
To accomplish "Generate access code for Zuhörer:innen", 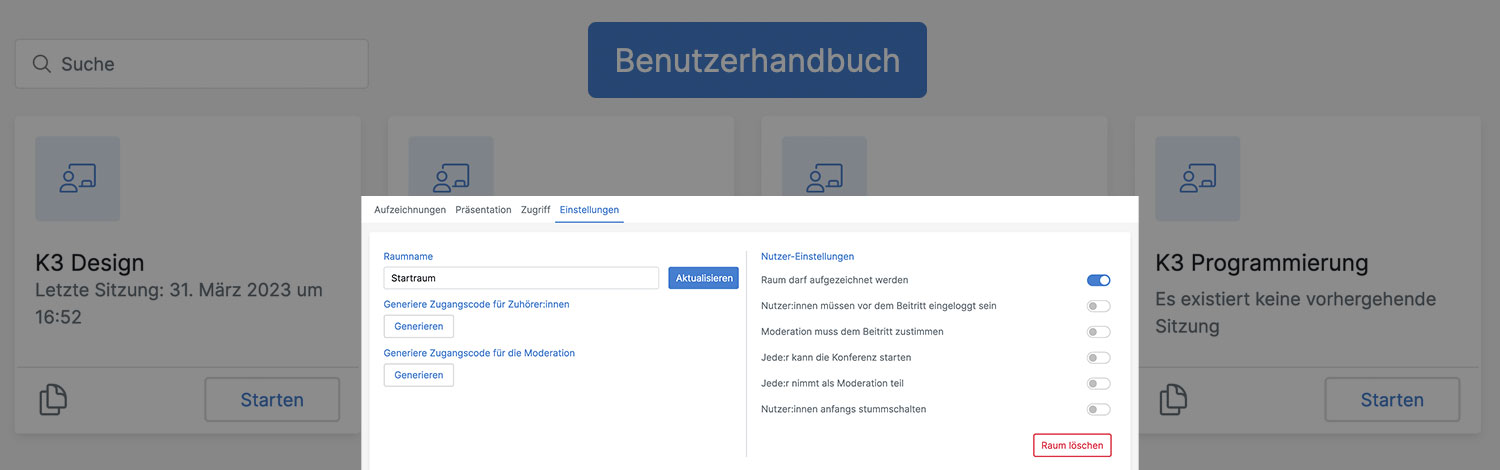I will tap(418, 327).
